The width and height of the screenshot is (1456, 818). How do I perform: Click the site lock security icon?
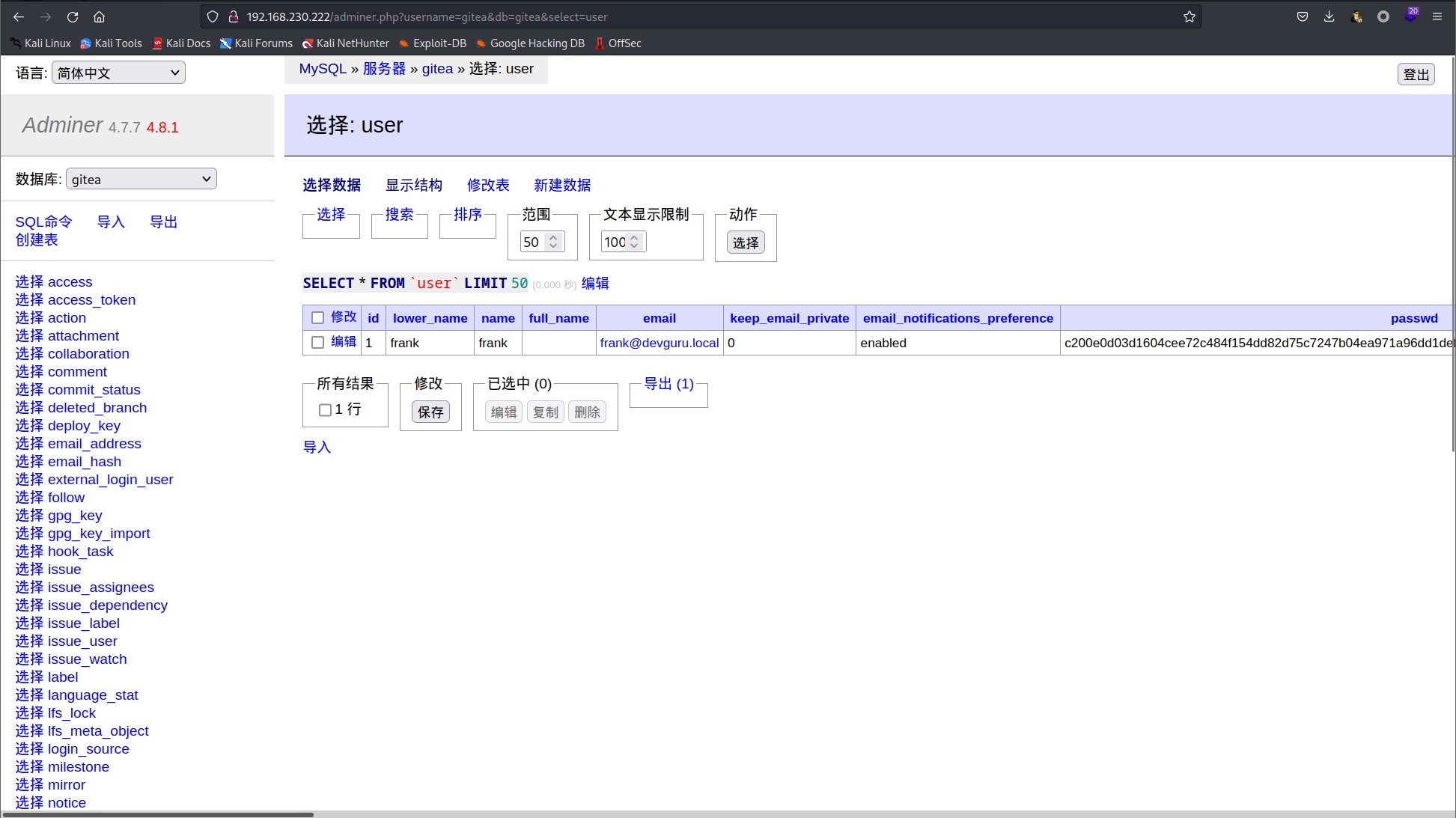(233, 16)
